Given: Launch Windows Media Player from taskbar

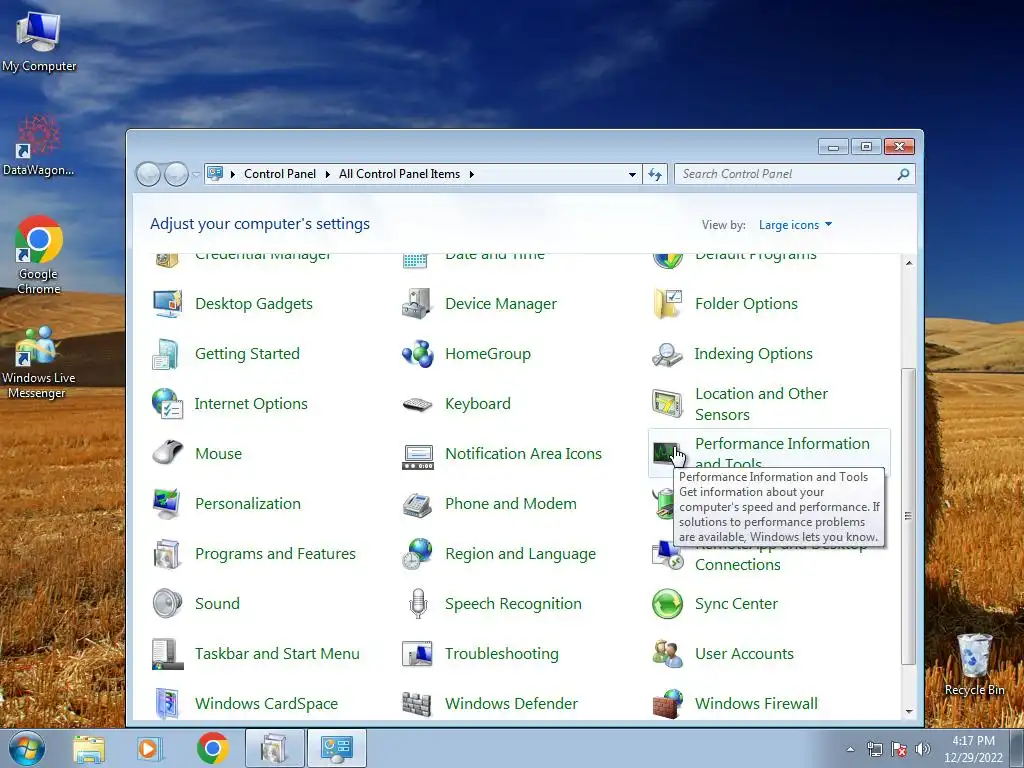Looking at the screenshot, I should coord(150,748).
